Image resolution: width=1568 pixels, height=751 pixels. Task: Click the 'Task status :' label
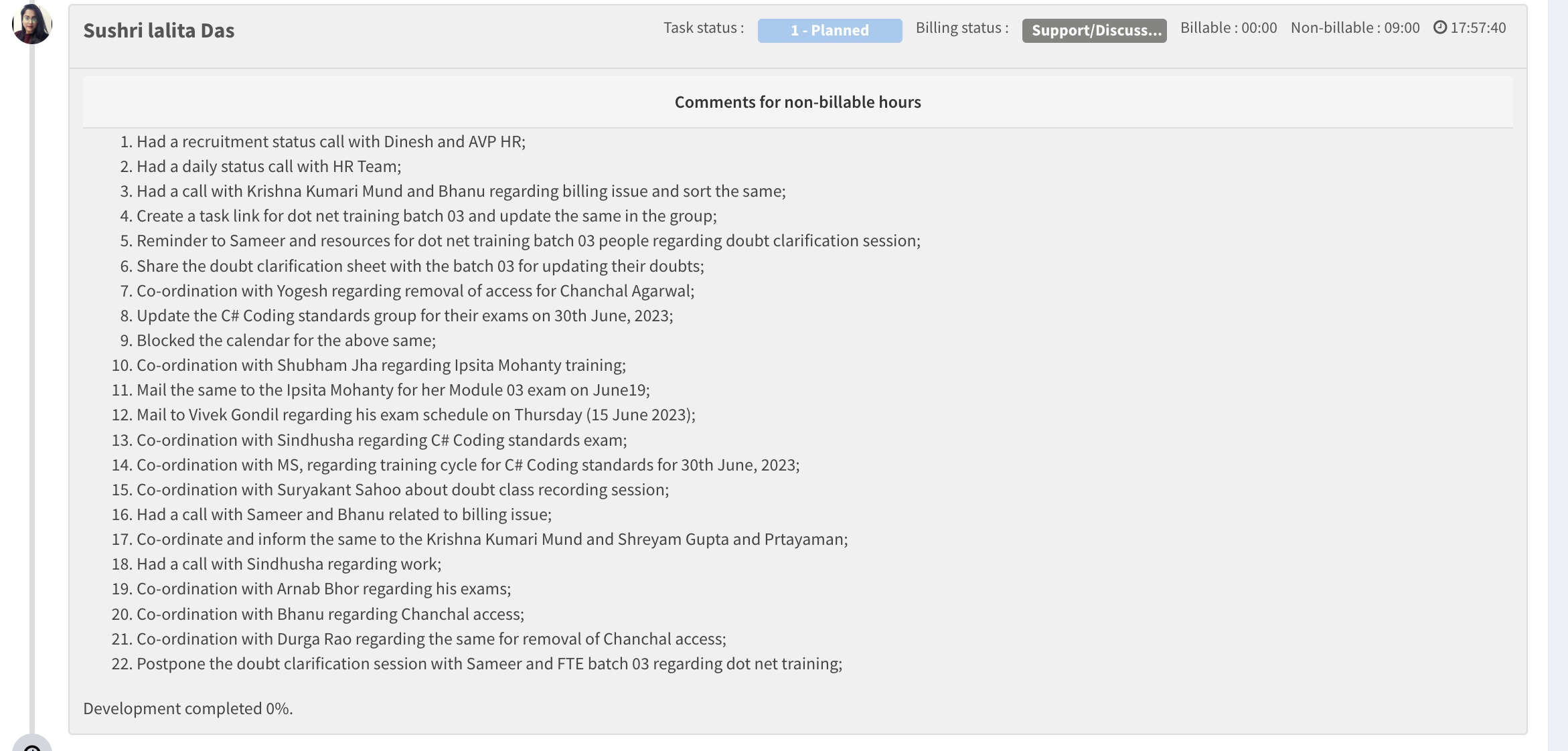[703, 27]
